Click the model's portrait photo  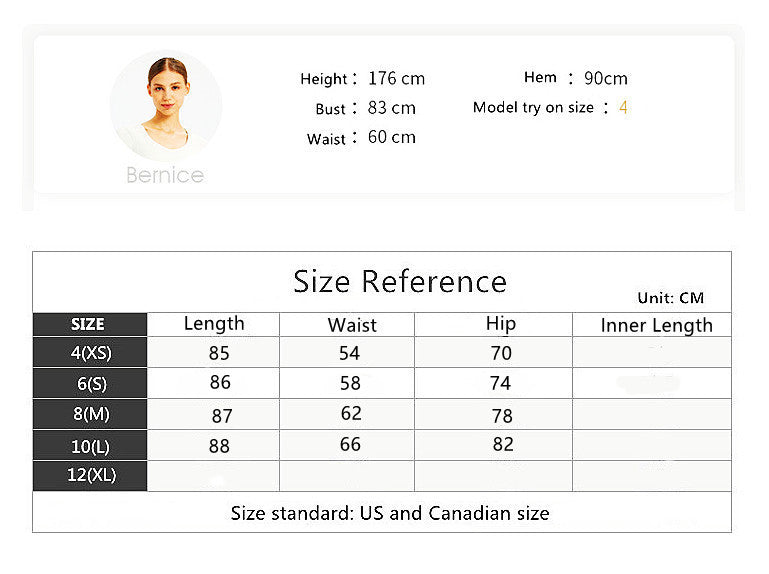point(165,105)
